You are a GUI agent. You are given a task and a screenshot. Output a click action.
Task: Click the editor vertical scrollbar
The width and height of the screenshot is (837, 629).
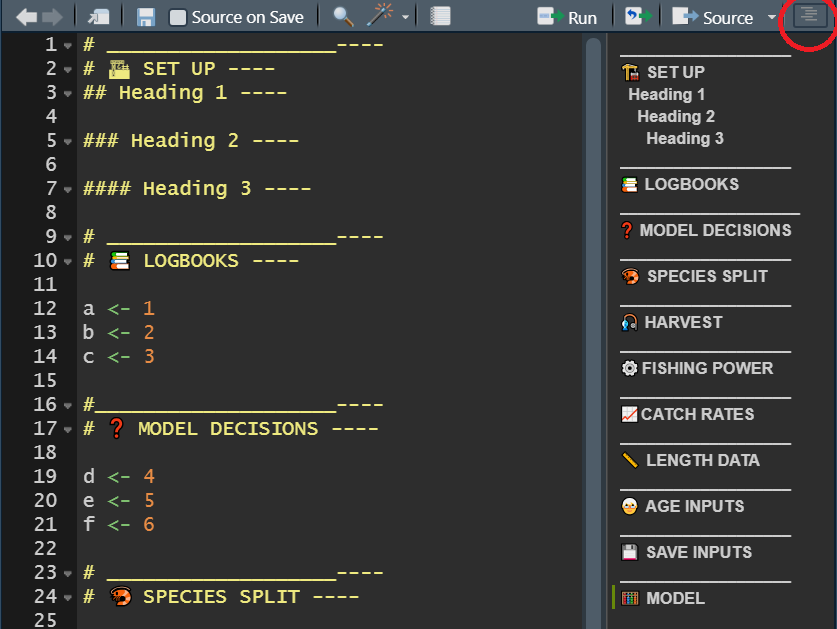(x=593, y=300)
